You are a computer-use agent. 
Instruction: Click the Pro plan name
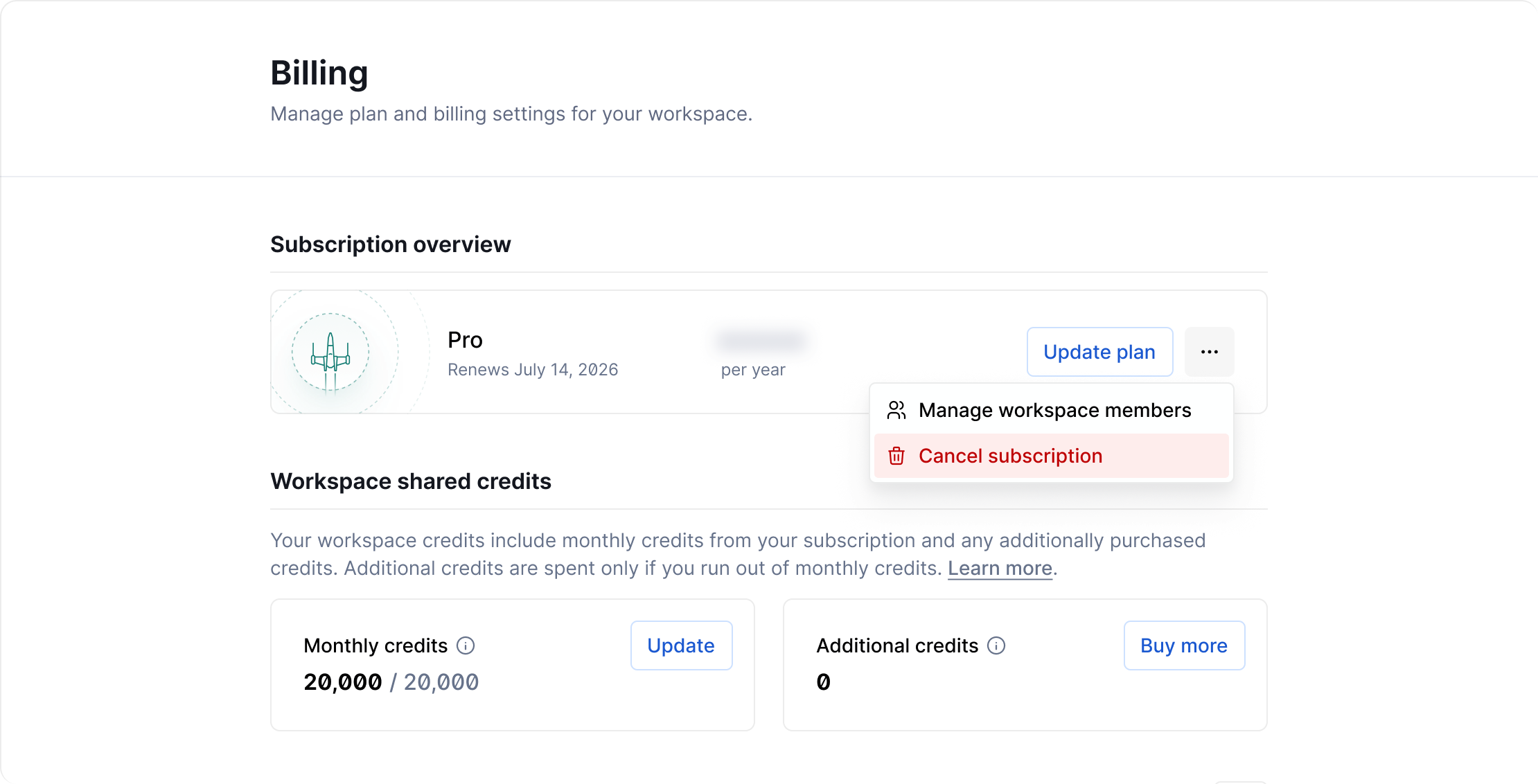tap(465, 340)
